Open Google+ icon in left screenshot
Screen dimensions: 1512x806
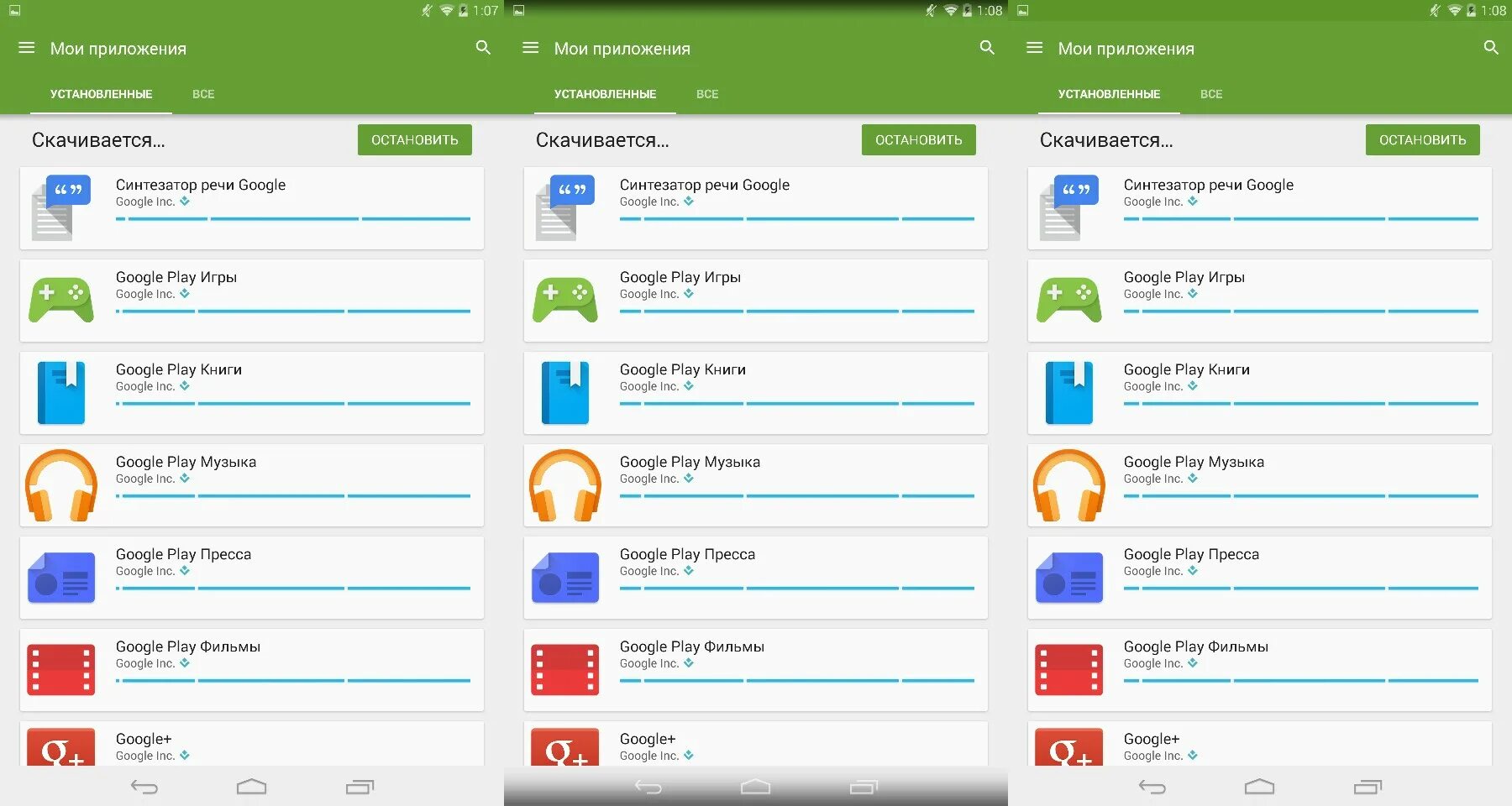click(61, 746)
